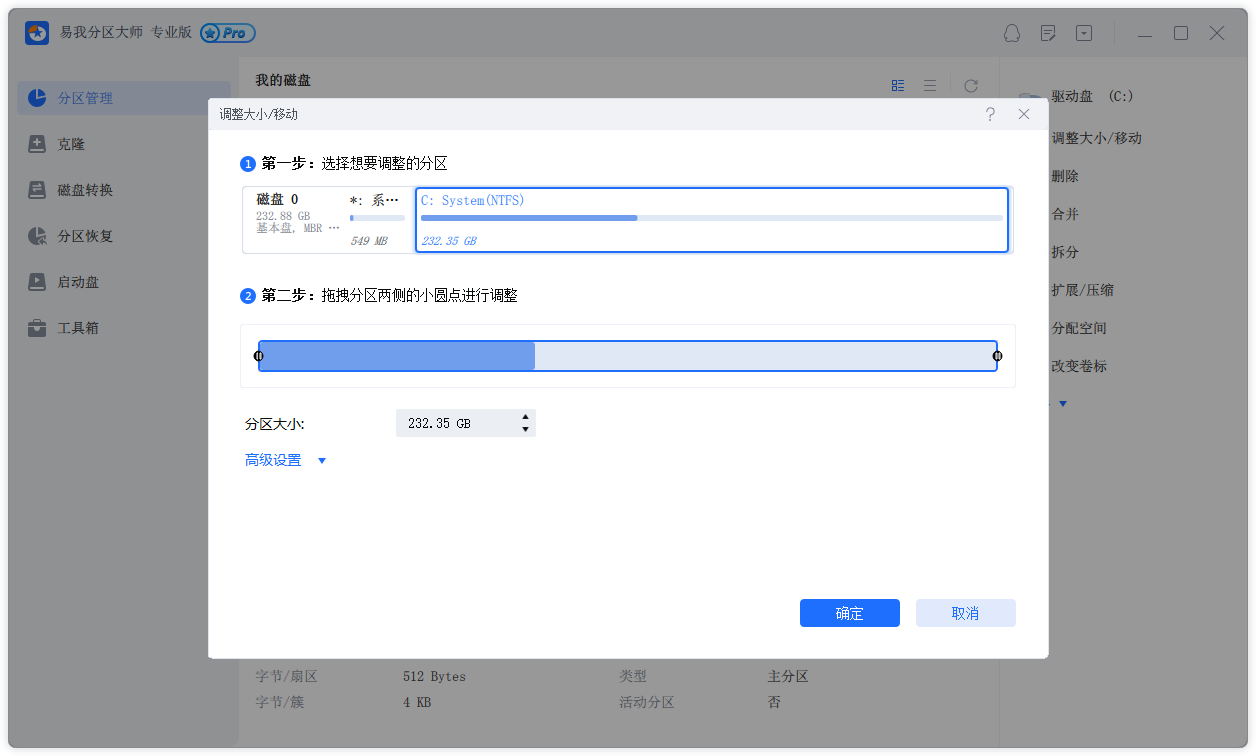Select 扩展/压缩 in the right panel
The image size is (1256, 756).
tap(1082, 290)
